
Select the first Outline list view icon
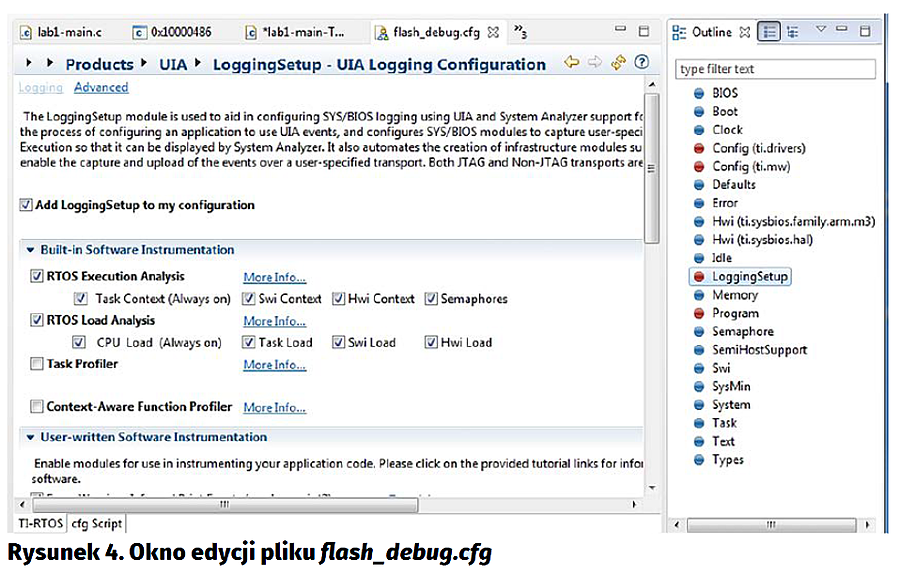click(x=769, y=32)
